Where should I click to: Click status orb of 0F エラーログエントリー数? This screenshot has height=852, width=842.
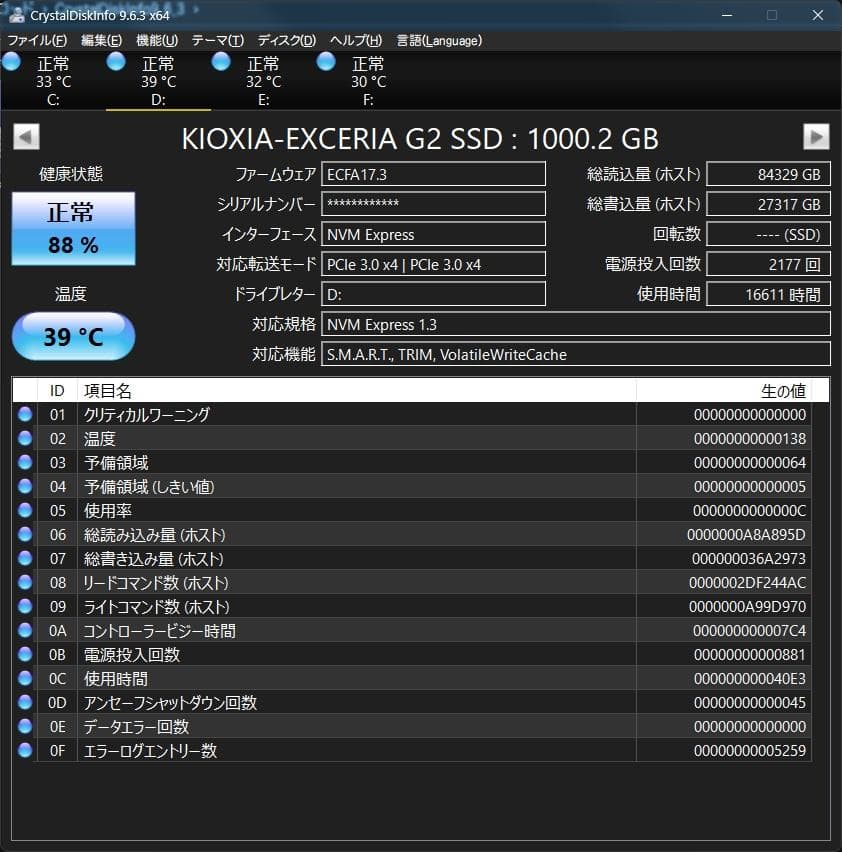[x=25, y=750]
